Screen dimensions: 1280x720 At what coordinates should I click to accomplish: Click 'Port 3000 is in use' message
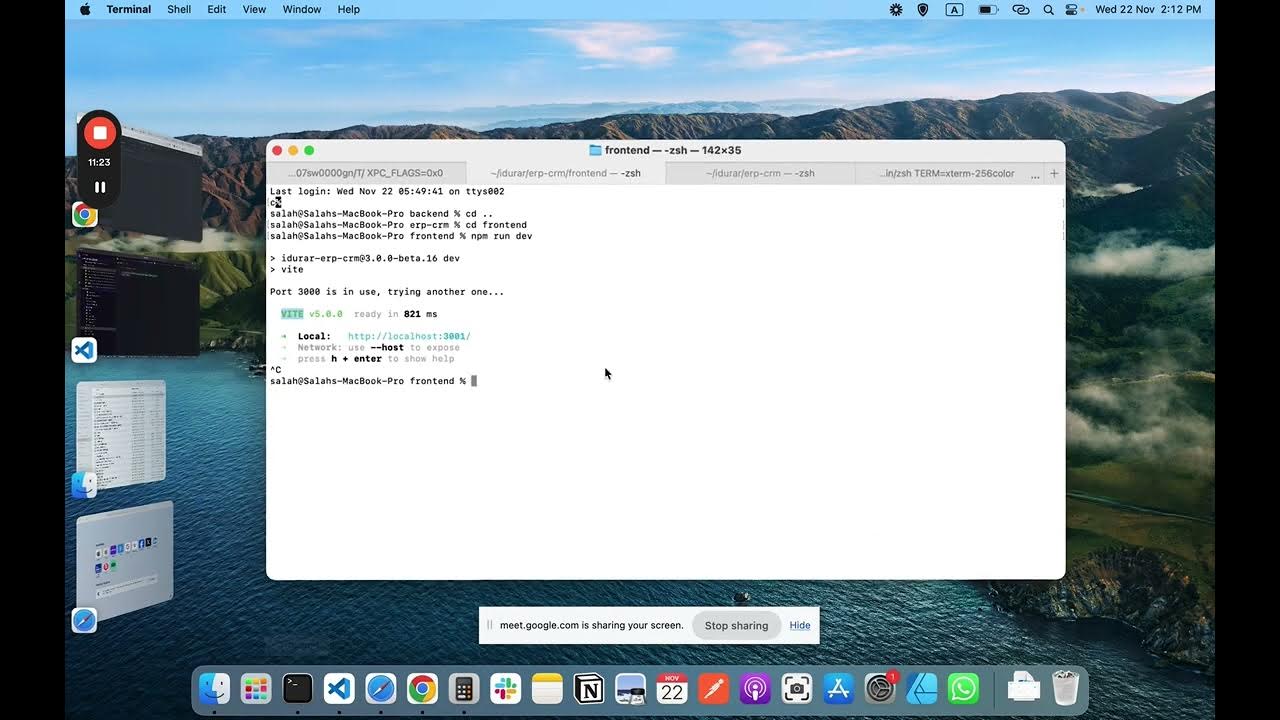tap(387, 292)
